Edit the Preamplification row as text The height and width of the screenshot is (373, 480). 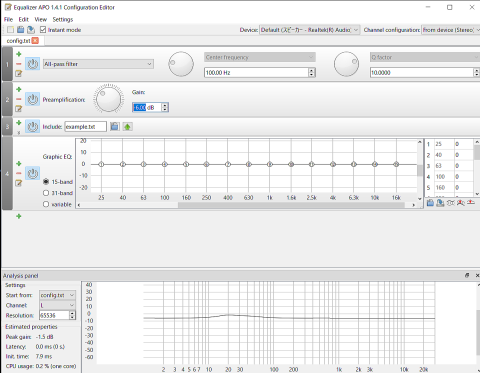pyautogui.click(x=19, y=108)
